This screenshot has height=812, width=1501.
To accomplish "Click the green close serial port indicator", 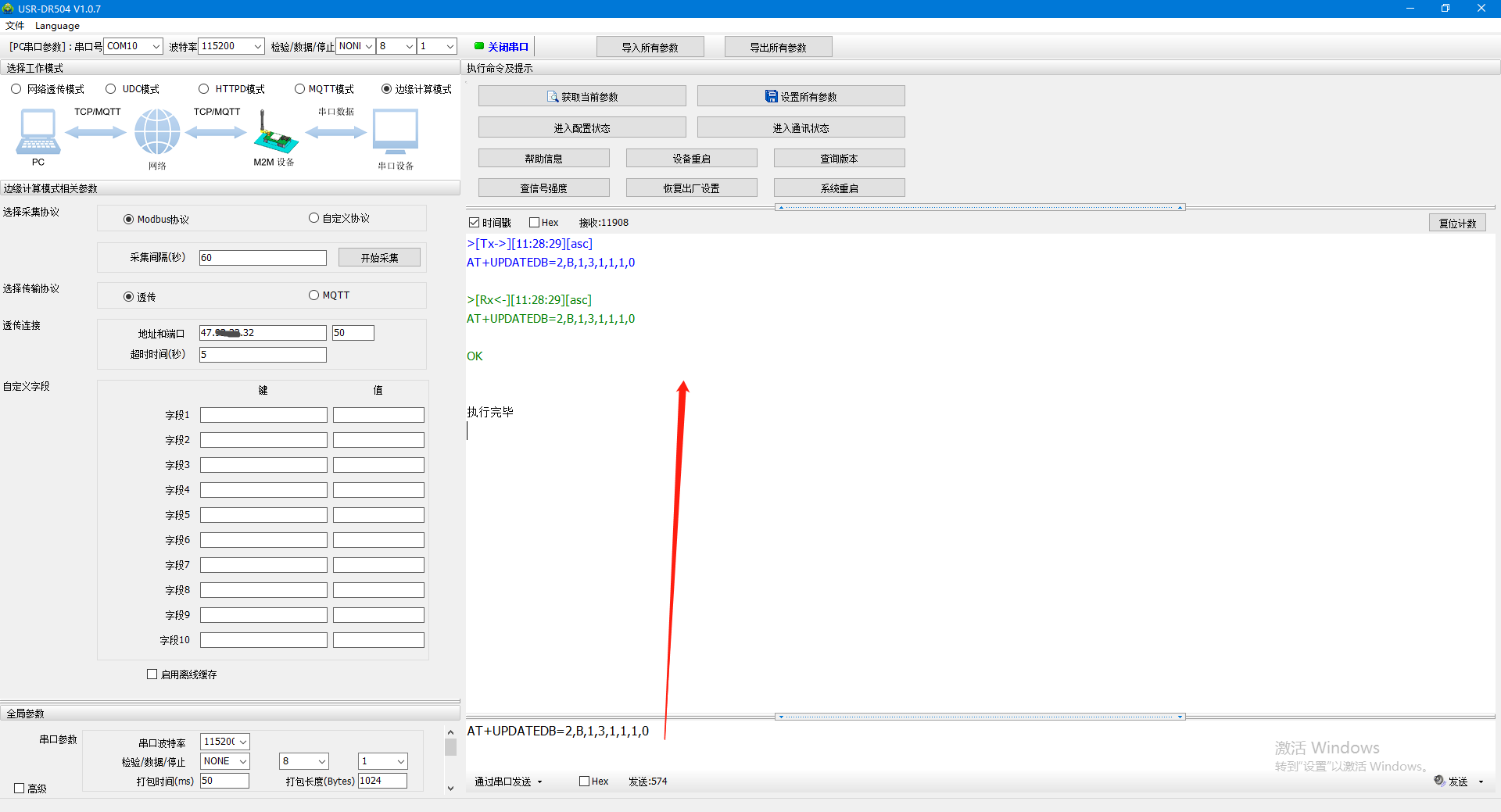I will point(479,46).
